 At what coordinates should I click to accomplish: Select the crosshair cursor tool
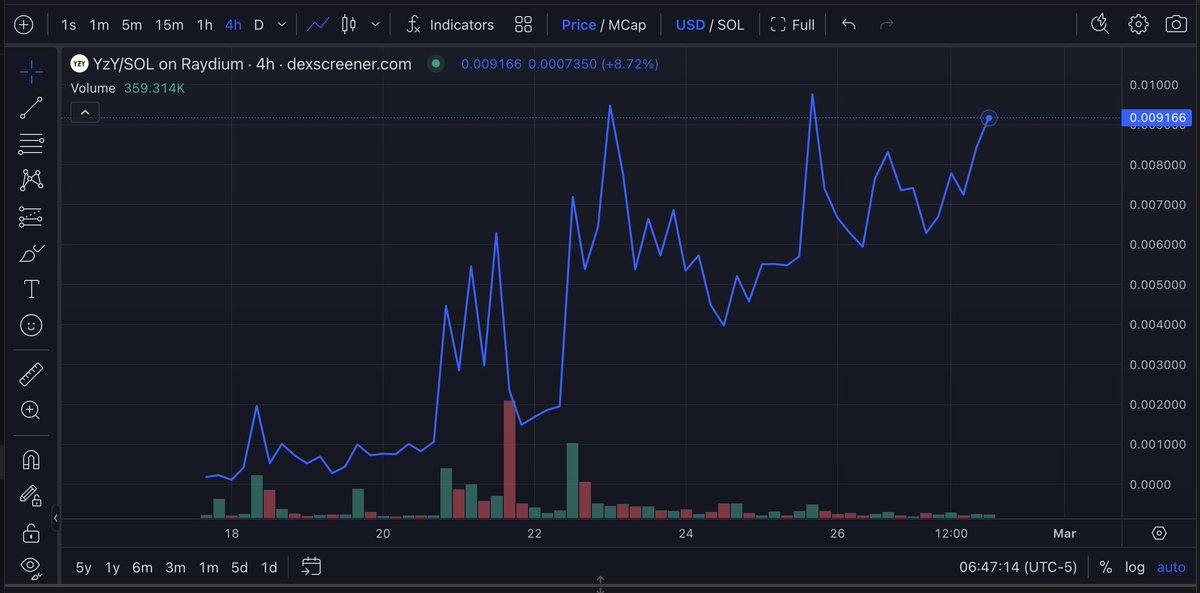(x=31, y=71)
